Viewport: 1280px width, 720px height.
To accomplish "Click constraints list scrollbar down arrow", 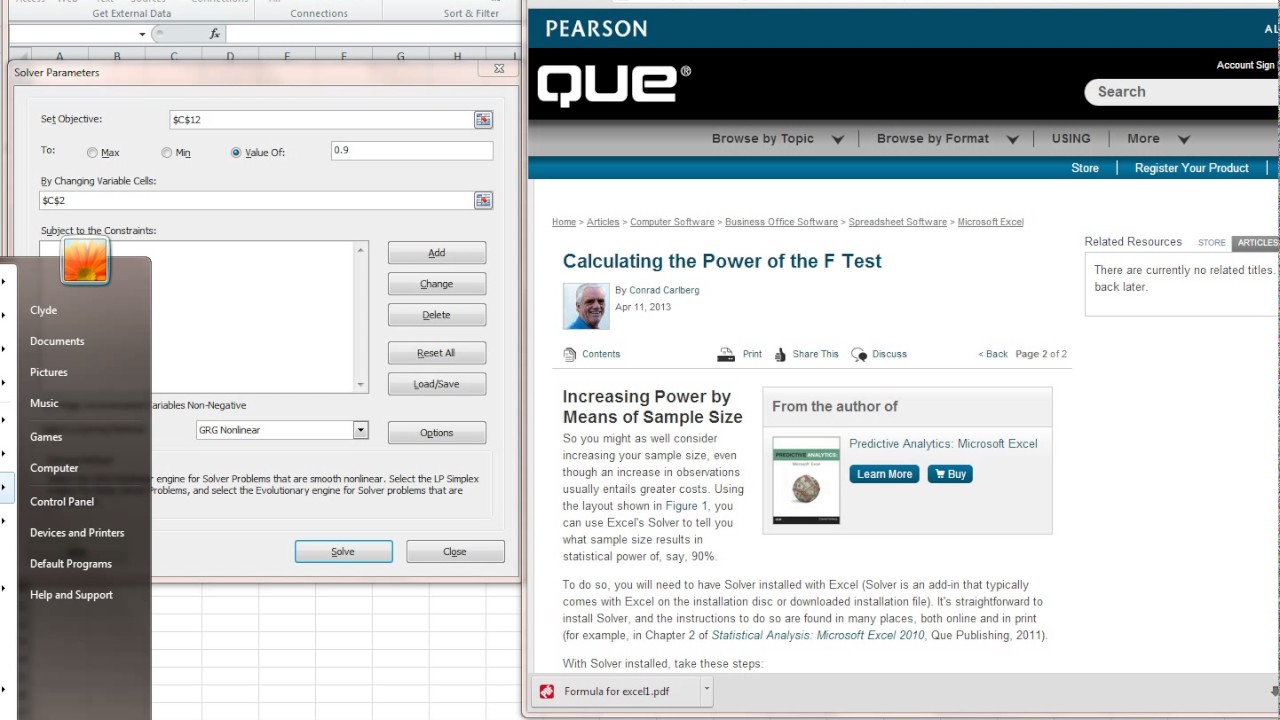I will click(x=361, y=385).
